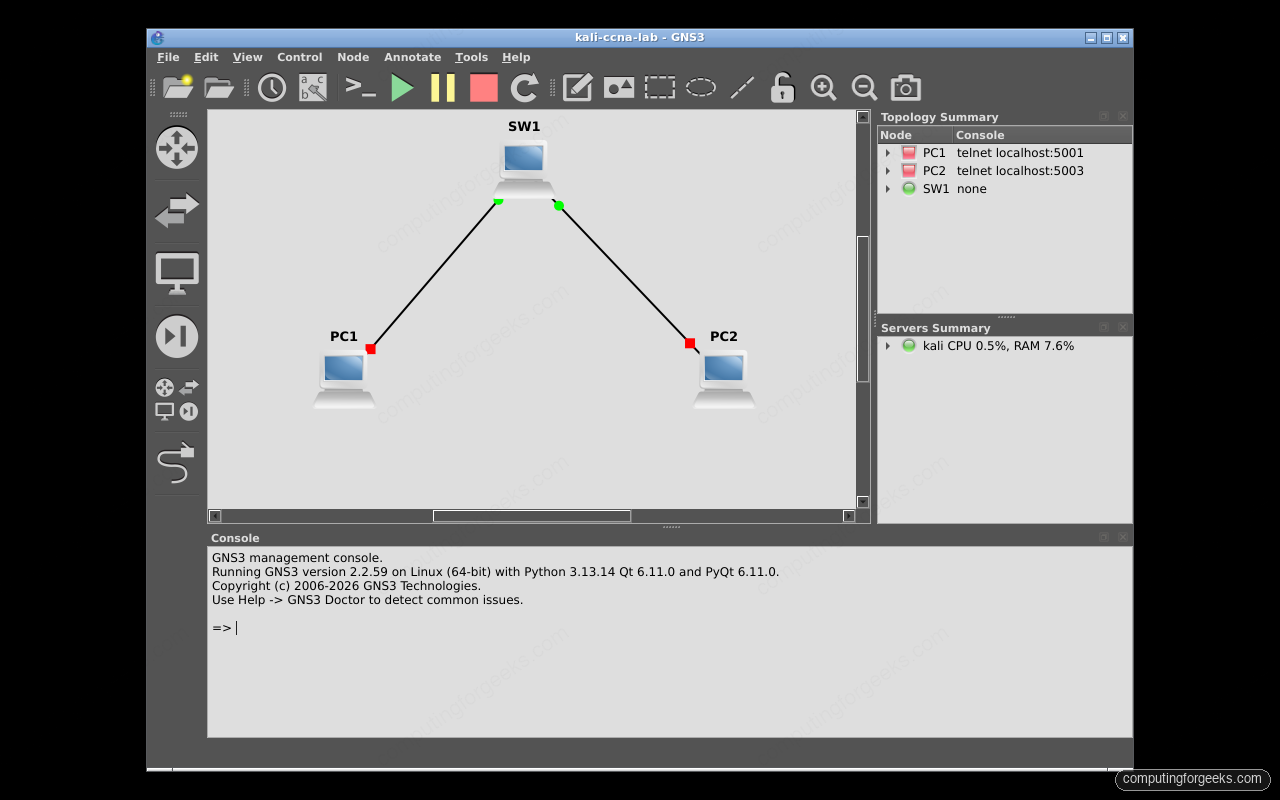Image resolution: width=1280 pixels, height=800 pixels.
Task: Click the Open project folder icon
Action: (x=219, y=87)
